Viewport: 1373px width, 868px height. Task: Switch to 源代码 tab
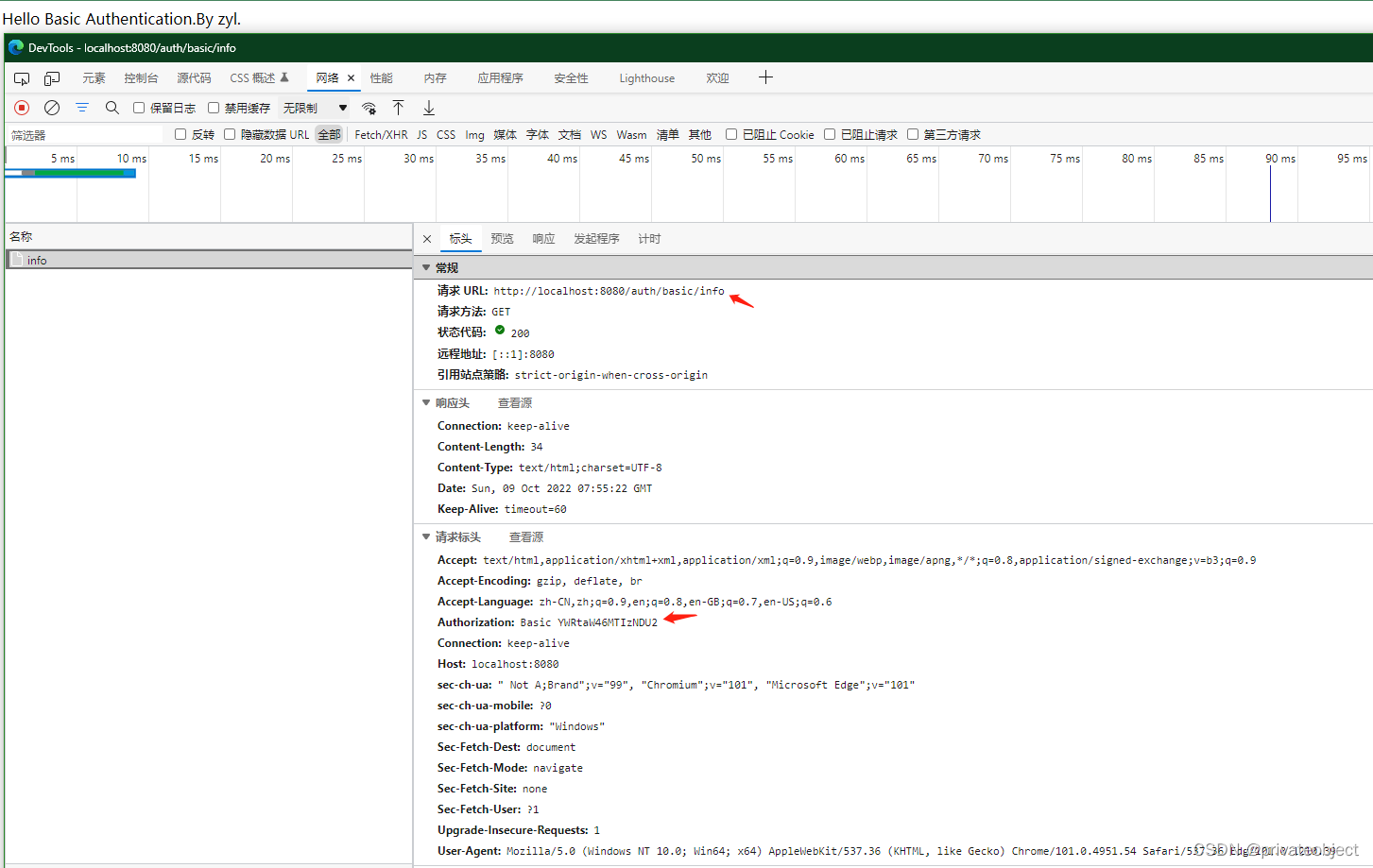194,78
